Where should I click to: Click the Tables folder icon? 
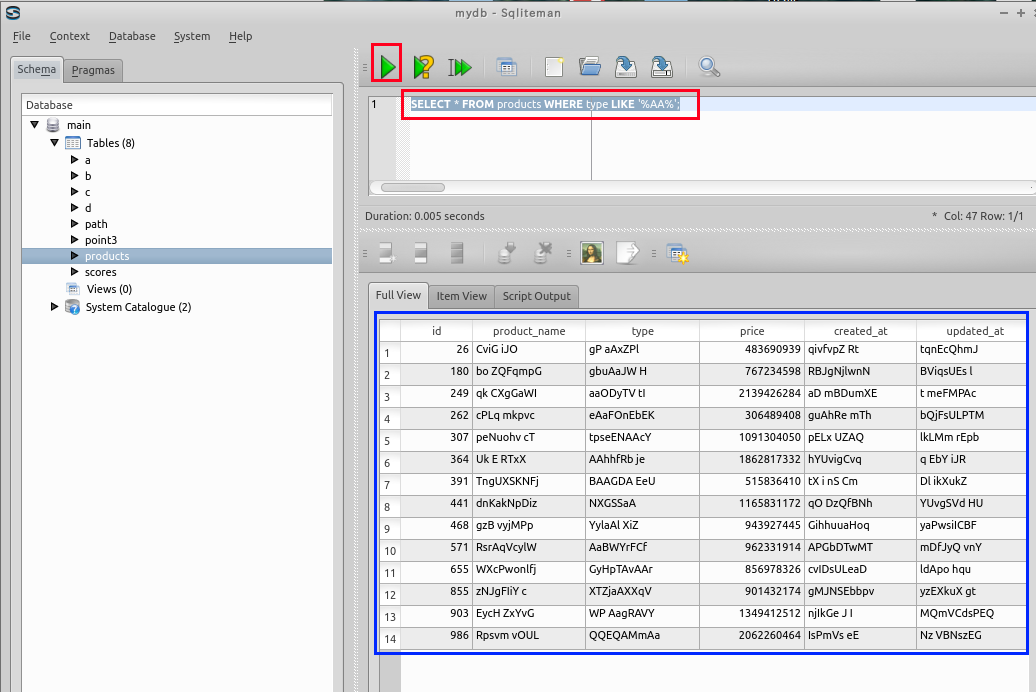pos(73,143)
